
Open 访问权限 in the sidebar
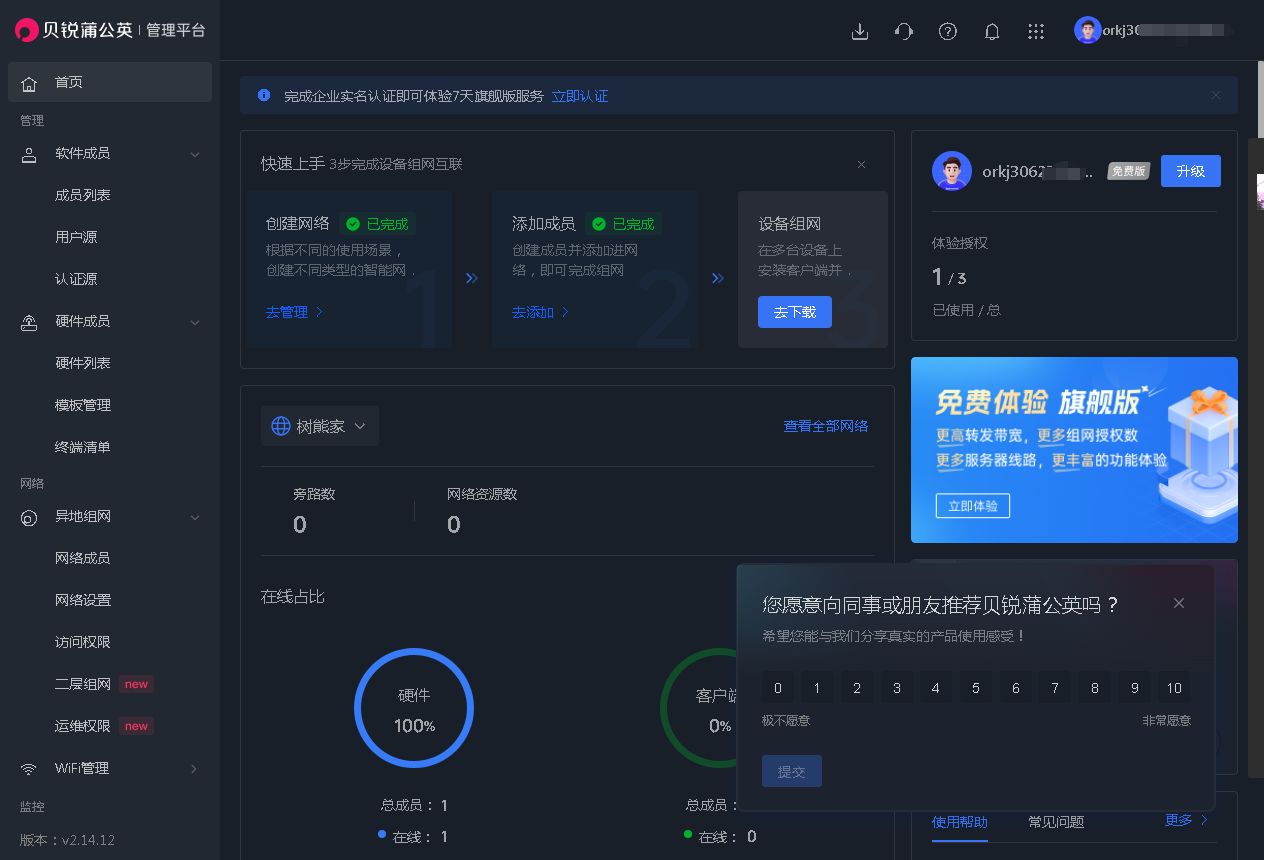[83, 642]
